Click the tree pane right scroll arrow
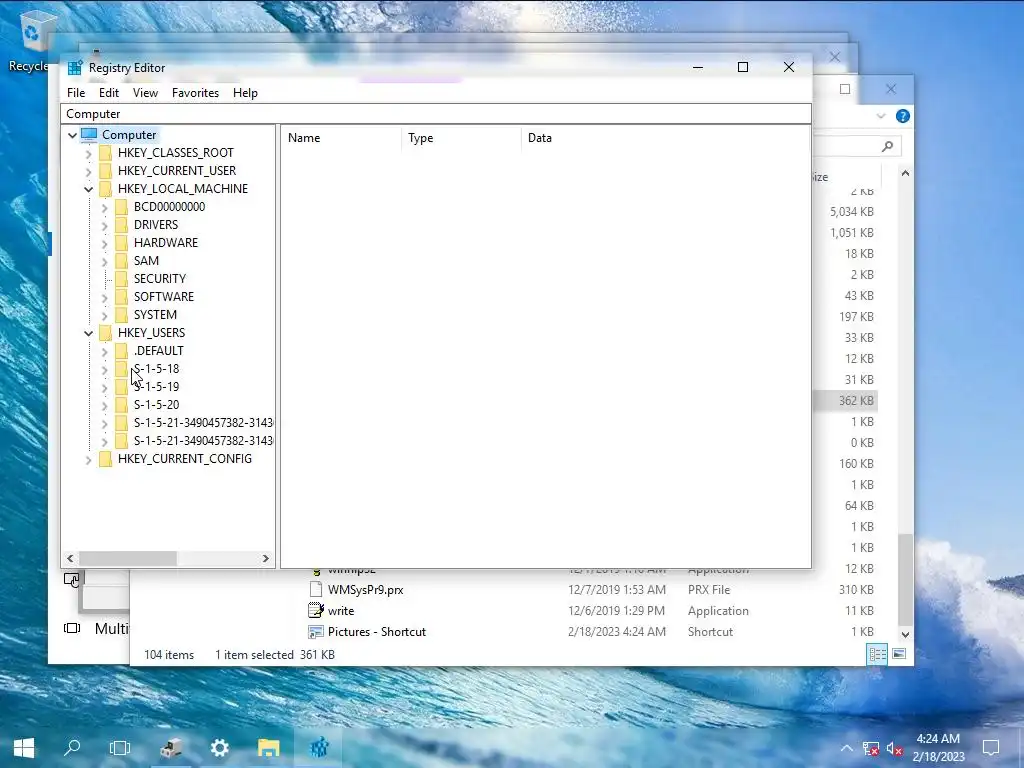This screenshot has height=768, width=1024. coord(265,558)
